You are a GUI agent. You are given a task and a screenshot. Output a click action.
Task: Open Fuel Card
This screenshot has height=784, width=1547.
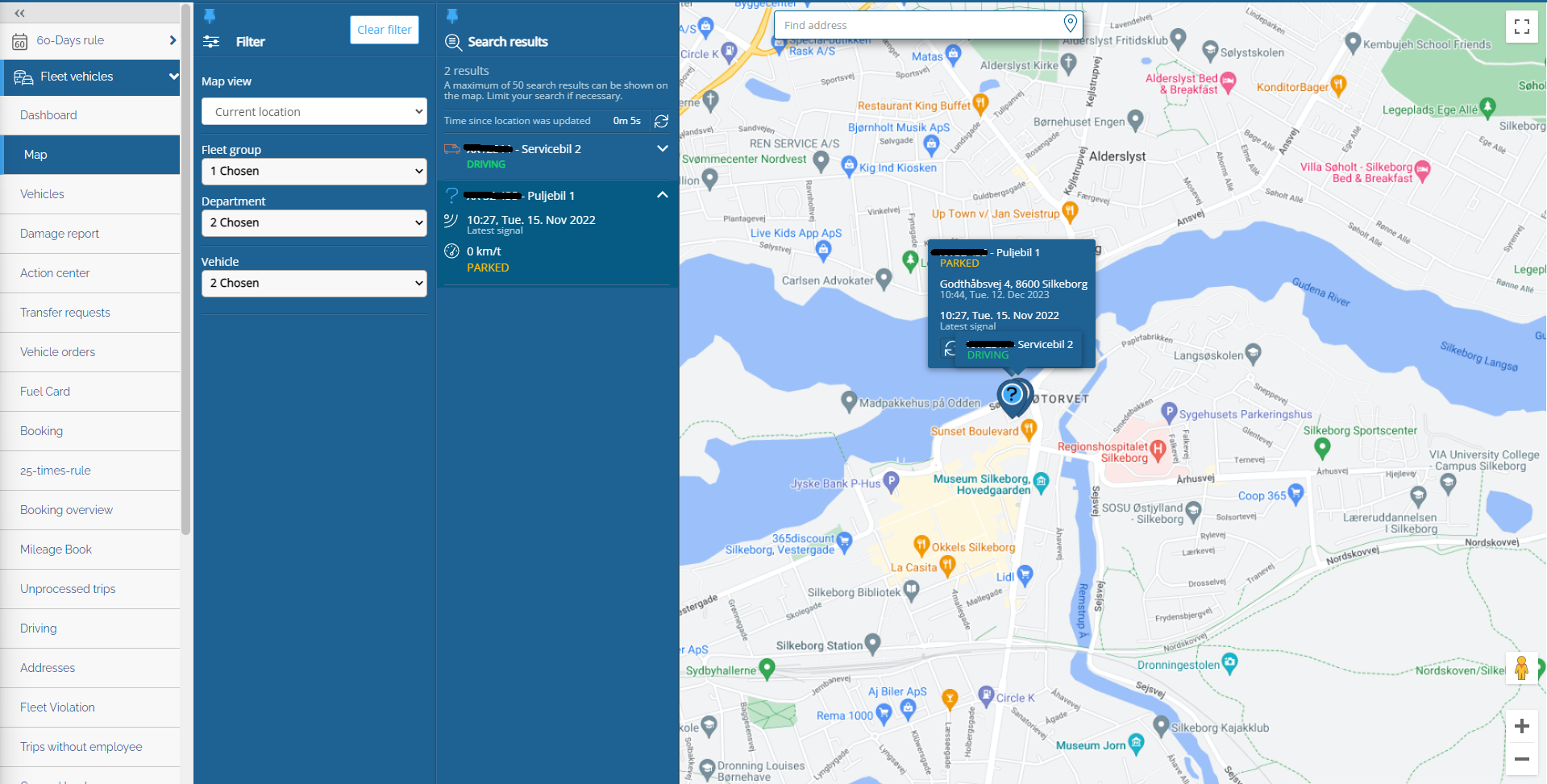tap(90, 392)
